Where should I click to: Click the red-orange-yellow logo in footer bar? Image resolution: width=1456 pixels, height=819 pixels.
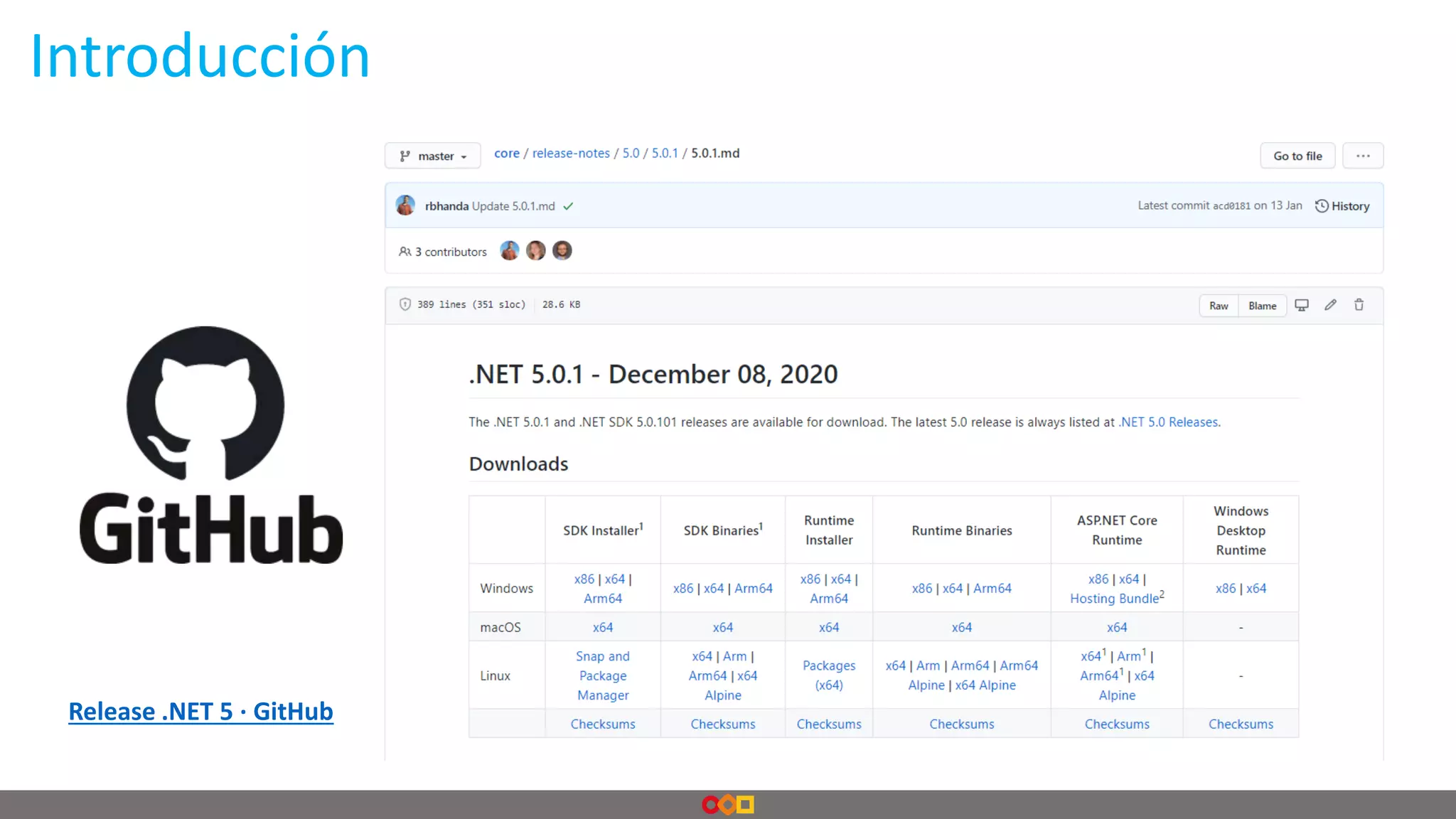(727, 805)
